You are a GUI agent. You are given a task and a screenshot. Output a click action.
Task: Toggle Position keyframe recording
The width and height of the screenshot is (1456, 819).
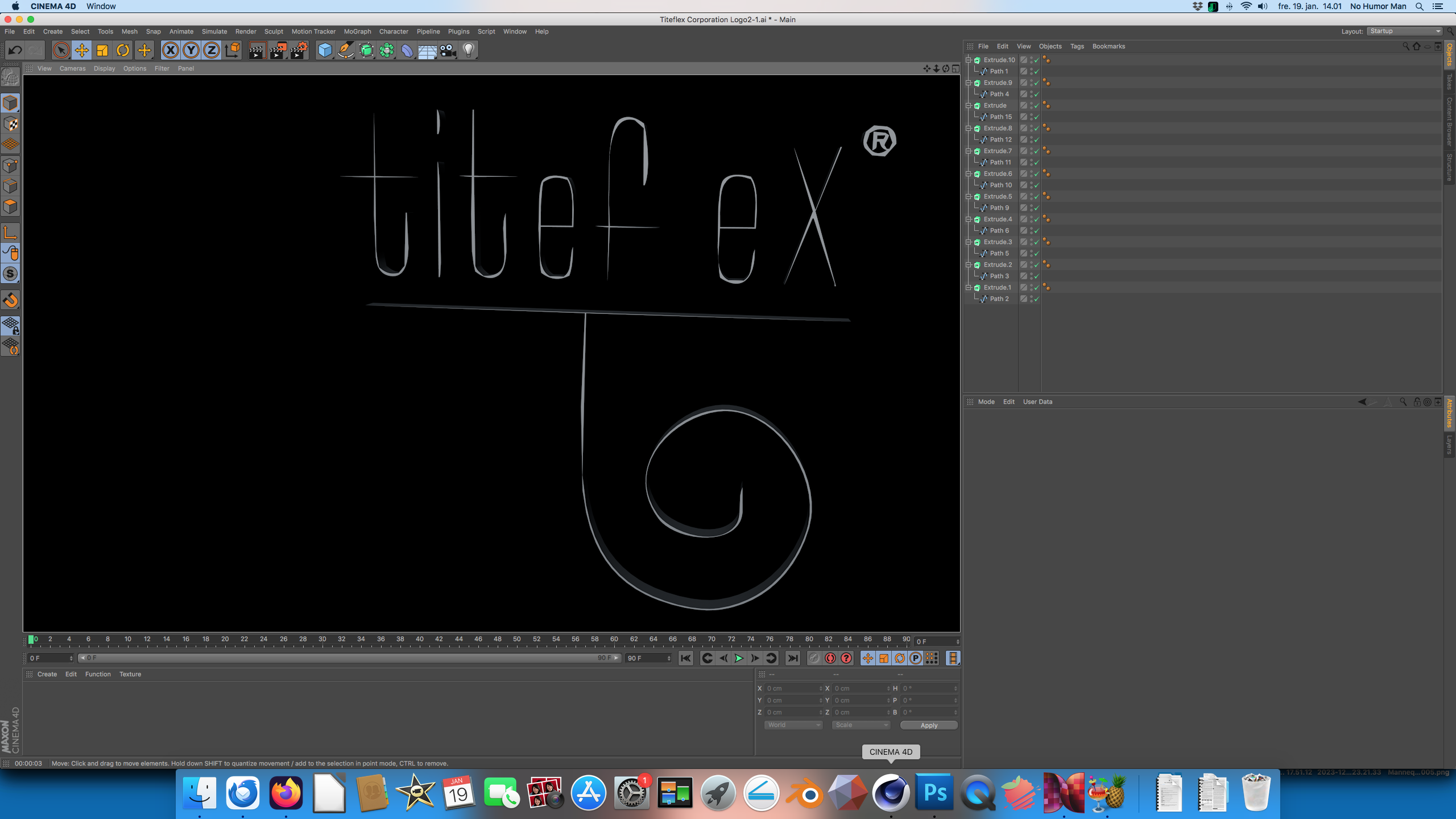pos(867,658)
